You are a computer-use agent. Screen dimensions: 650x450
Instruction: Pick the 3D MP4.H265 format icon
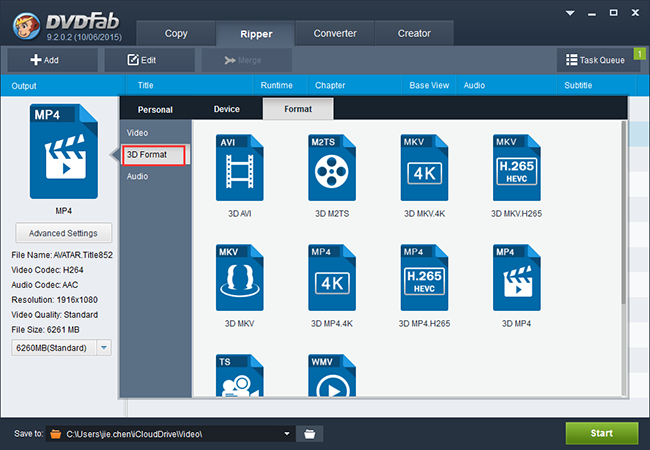(424, 277)
